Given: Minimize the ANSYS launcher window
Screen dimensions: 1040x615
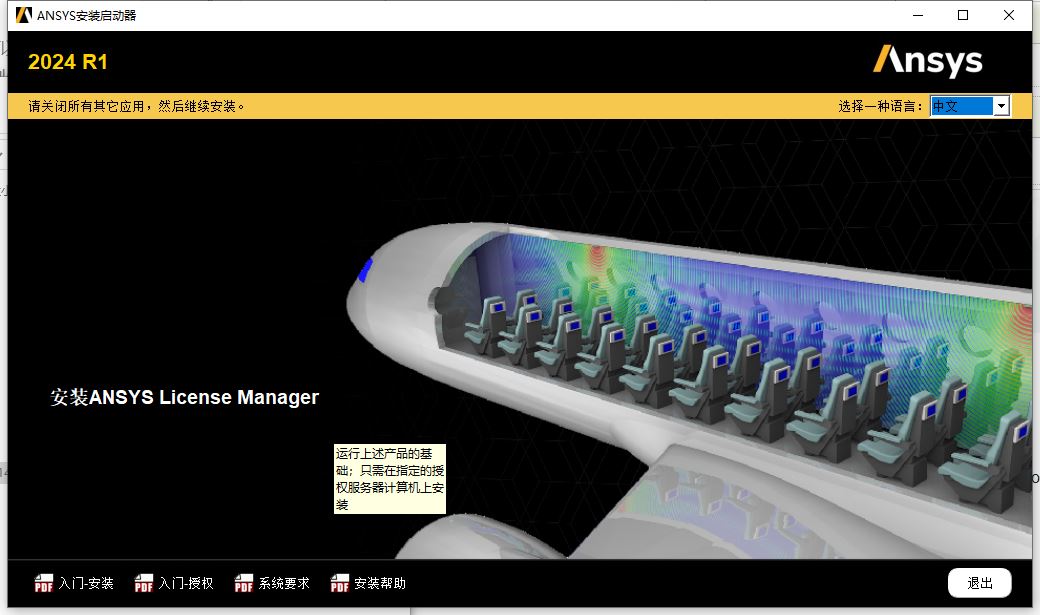Looking at the screenshot, I should click(x=918, y=15).
